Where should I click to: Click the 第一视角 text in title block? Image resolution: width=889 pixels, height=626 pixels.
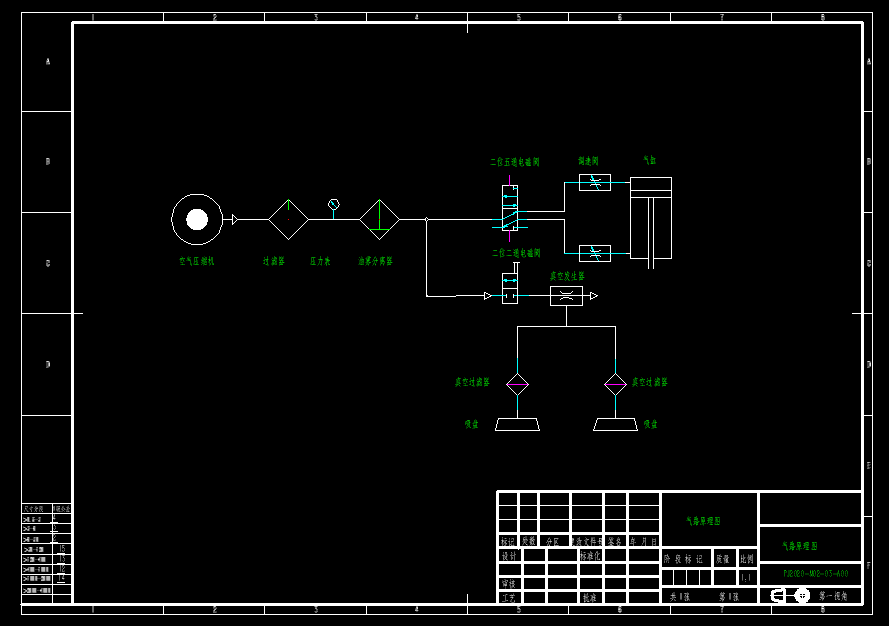tap(833, 596)
